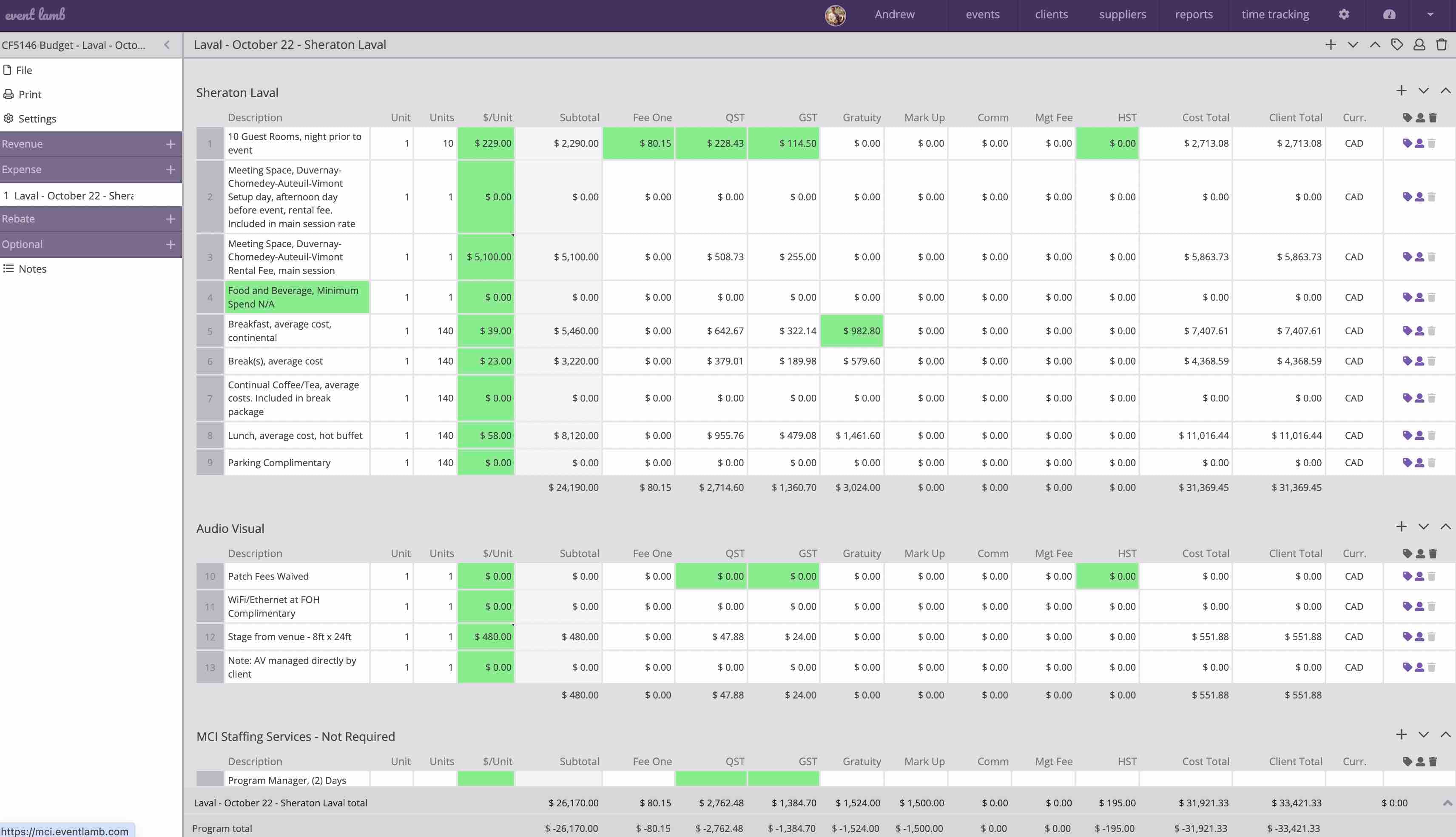Click the $58.00 unit price cell
The height and width of the screenshot is (837, 1456).
point(486,435)
